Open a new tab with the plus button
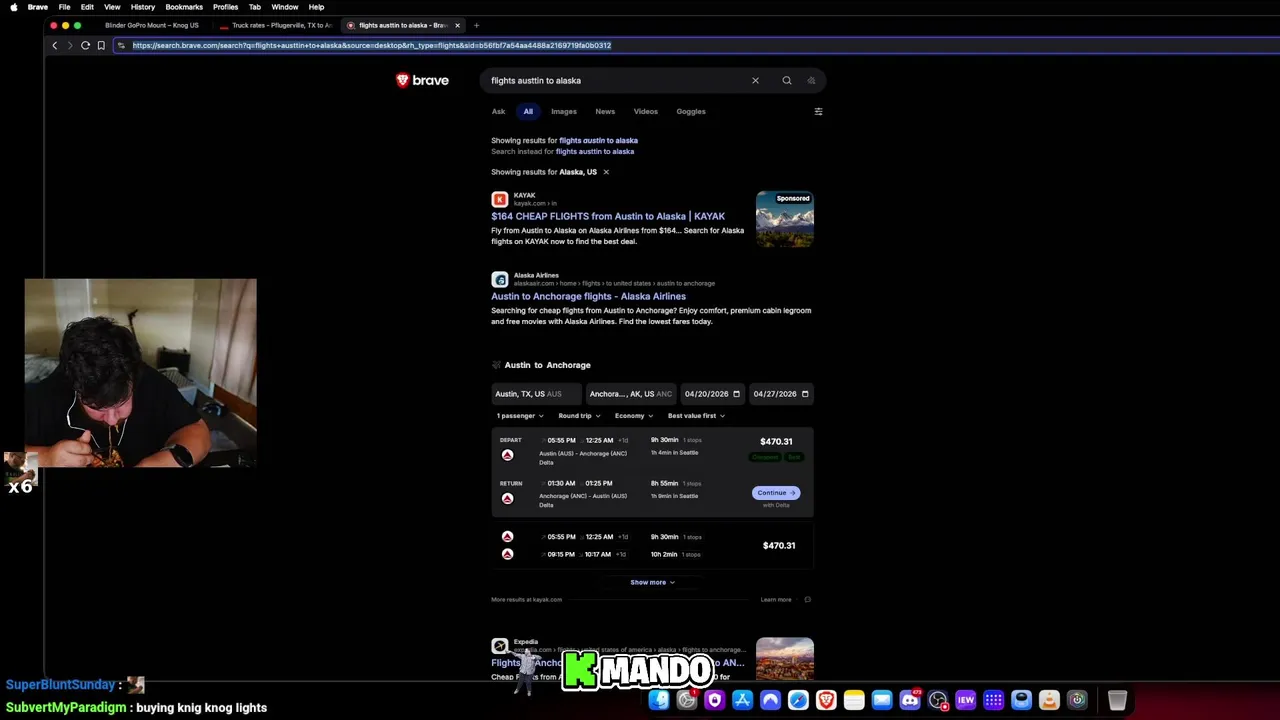 pyautogui.click(x=476, y=25)
